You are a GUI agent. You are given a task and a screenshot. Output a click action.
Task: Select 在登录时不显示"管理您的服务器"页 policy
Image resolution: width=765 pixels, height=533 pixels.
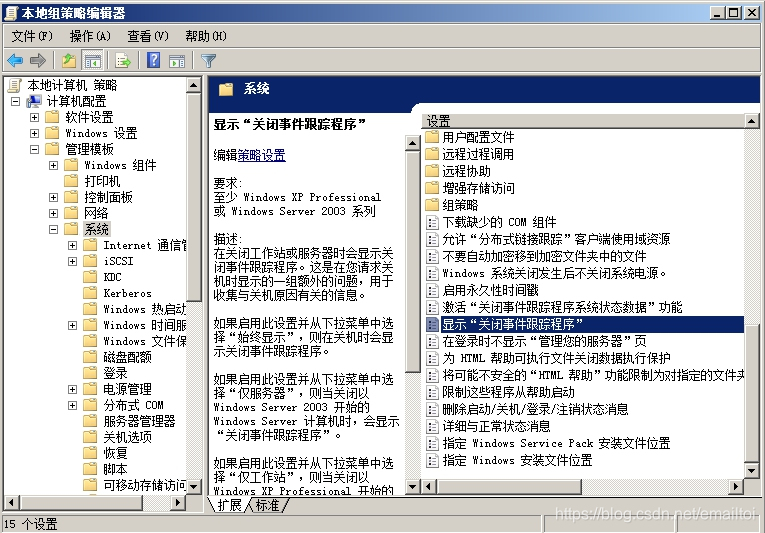[x=544, y=341]
